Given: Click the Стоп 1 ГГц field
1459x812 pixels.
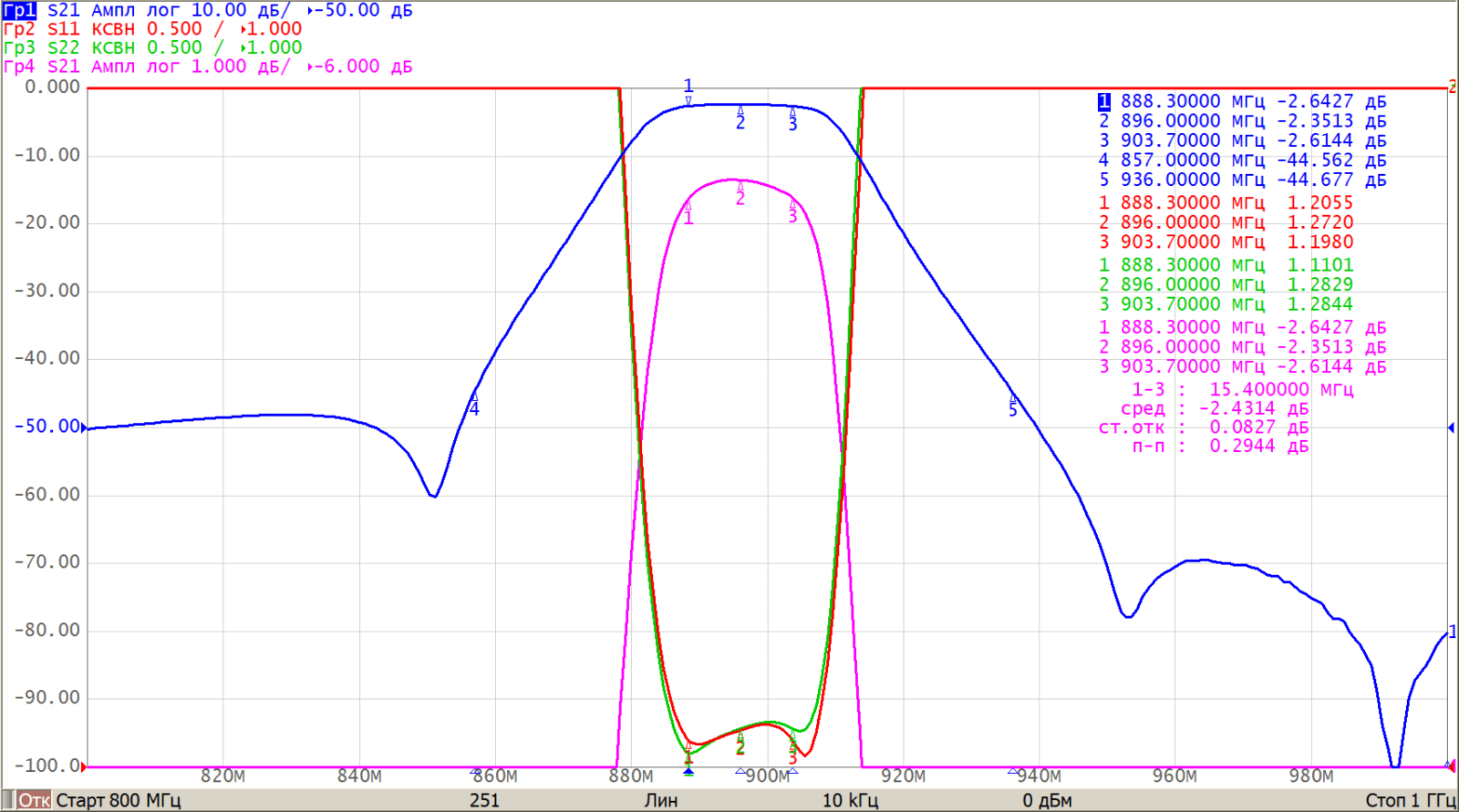Looking at the screenshot, I should tap(1409, 800).
